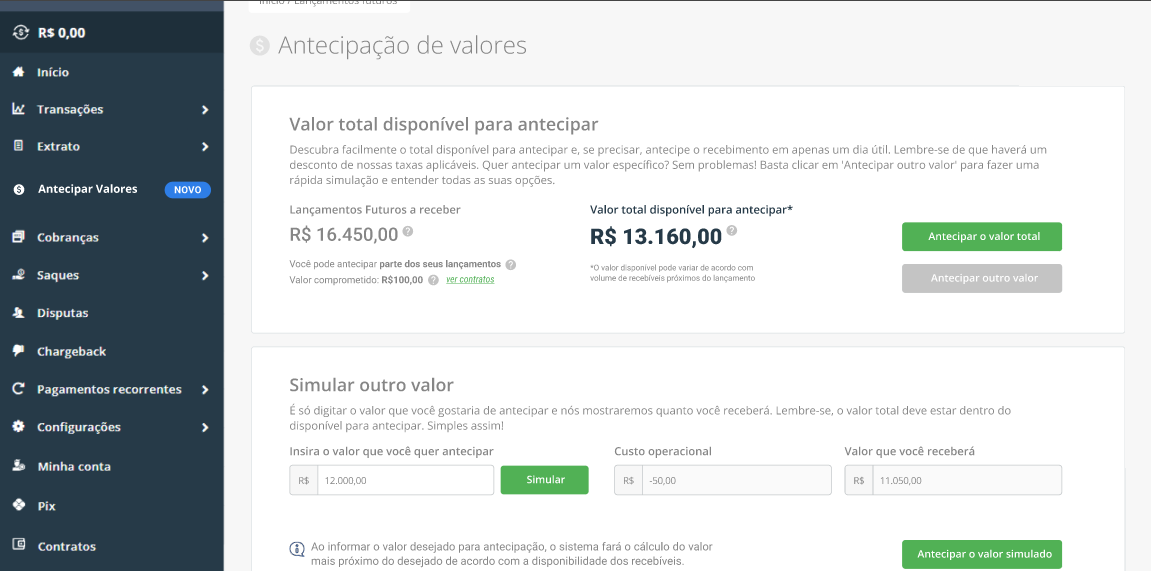Click the Contratos wallet icon
Screen dimensions: 1151x571
(x=19, y=545)
